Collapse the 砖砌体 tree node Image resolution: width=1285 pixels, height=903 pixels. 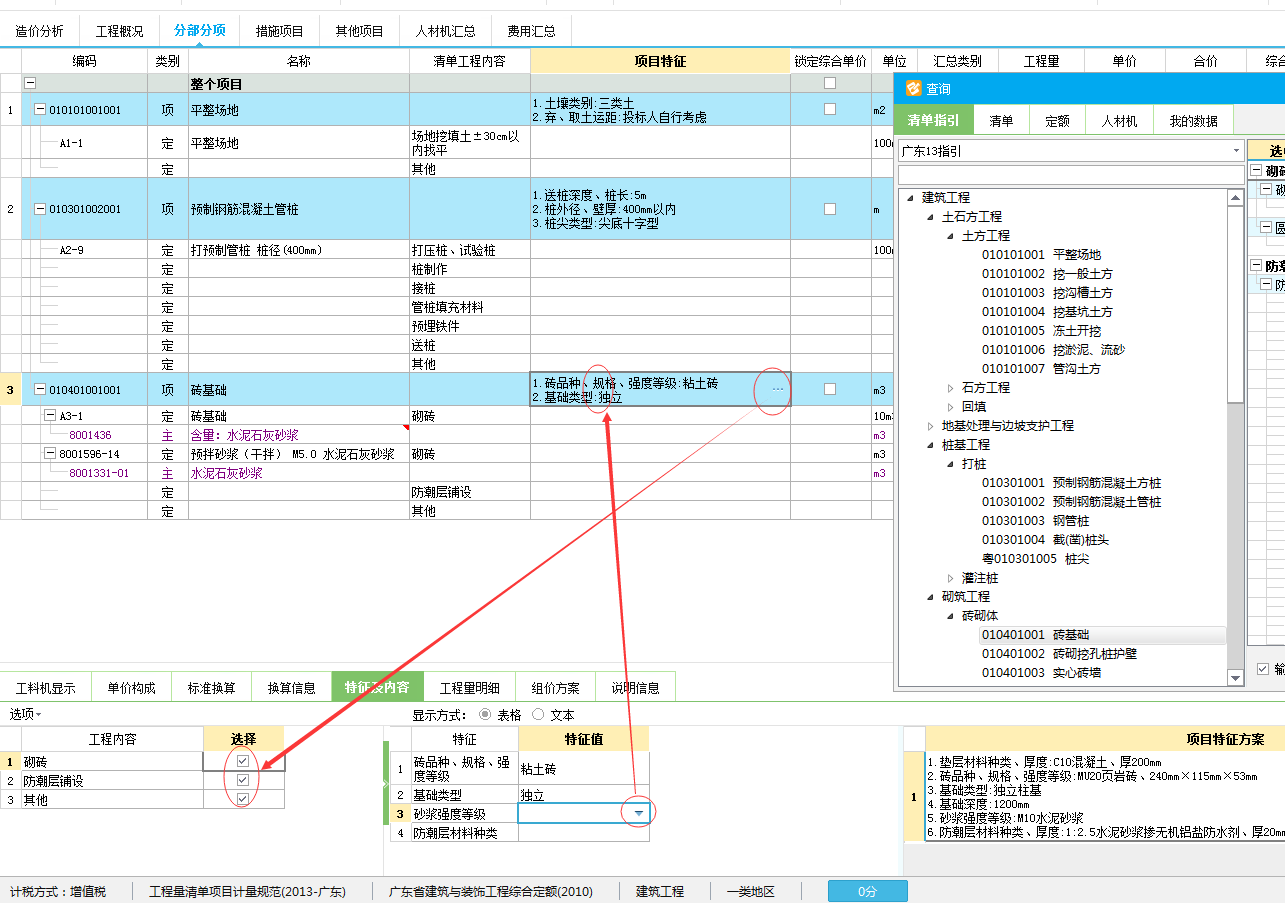[950, 616]
